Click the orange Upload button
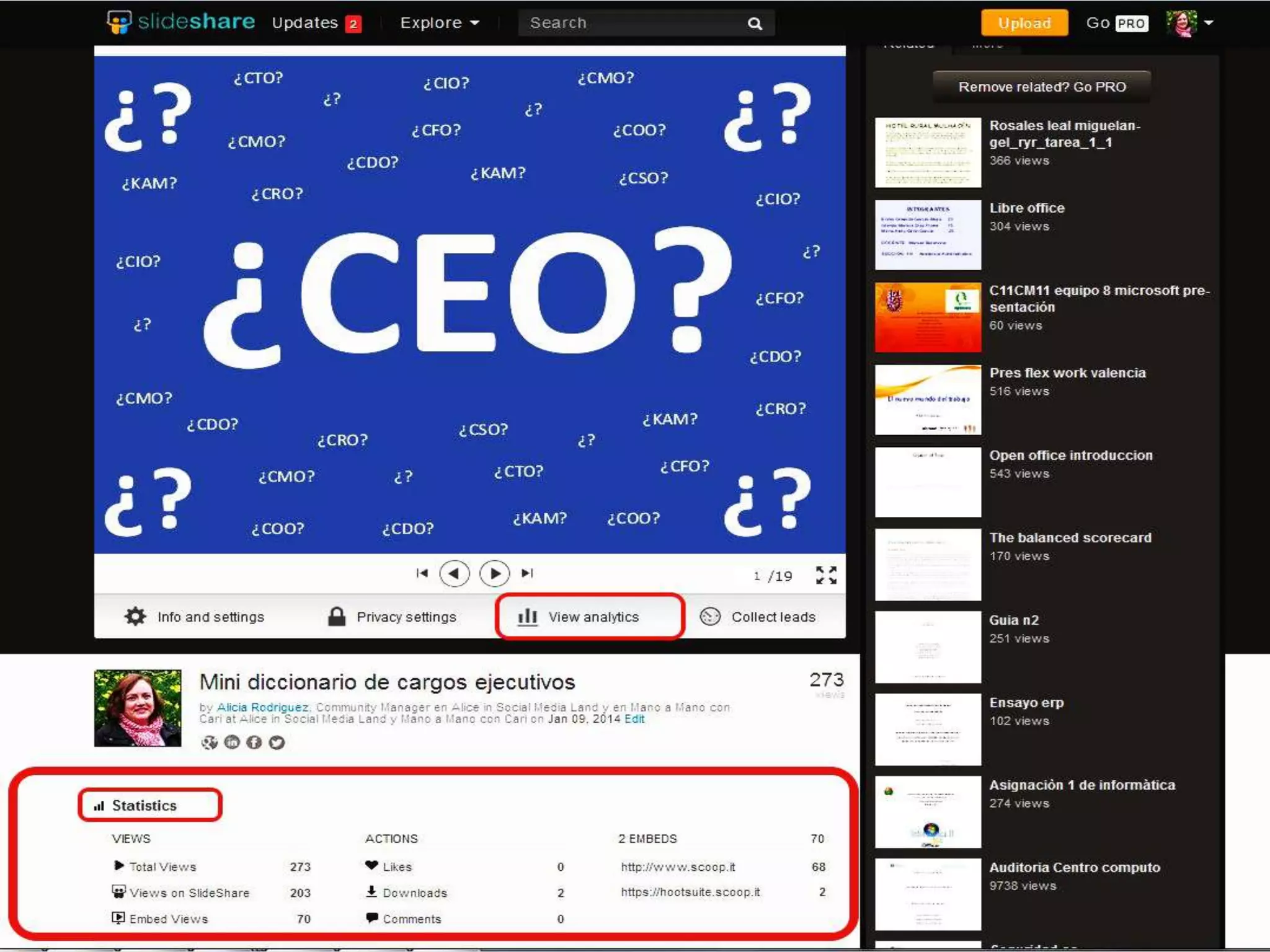 [1024, 24]
